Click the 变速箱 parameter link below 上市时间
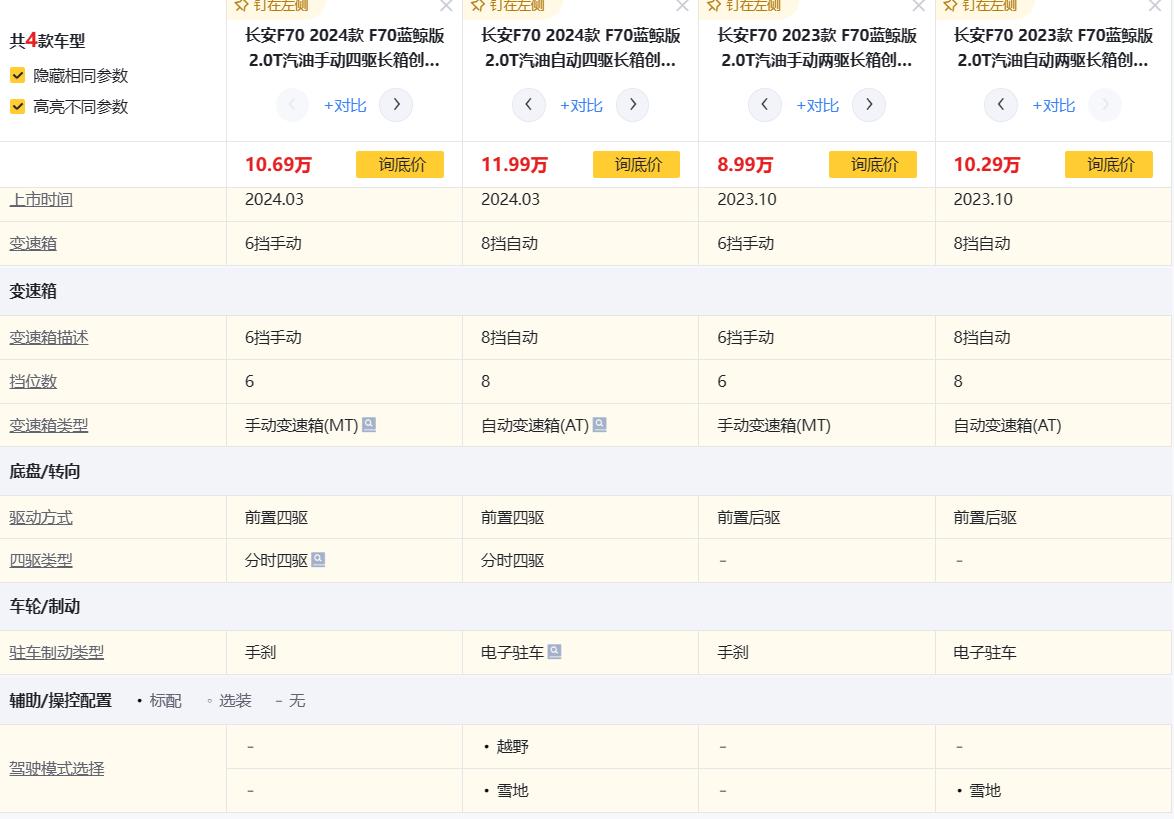Image resolution: width=1174 pixels, height=819 pixels. coord(33,243)
